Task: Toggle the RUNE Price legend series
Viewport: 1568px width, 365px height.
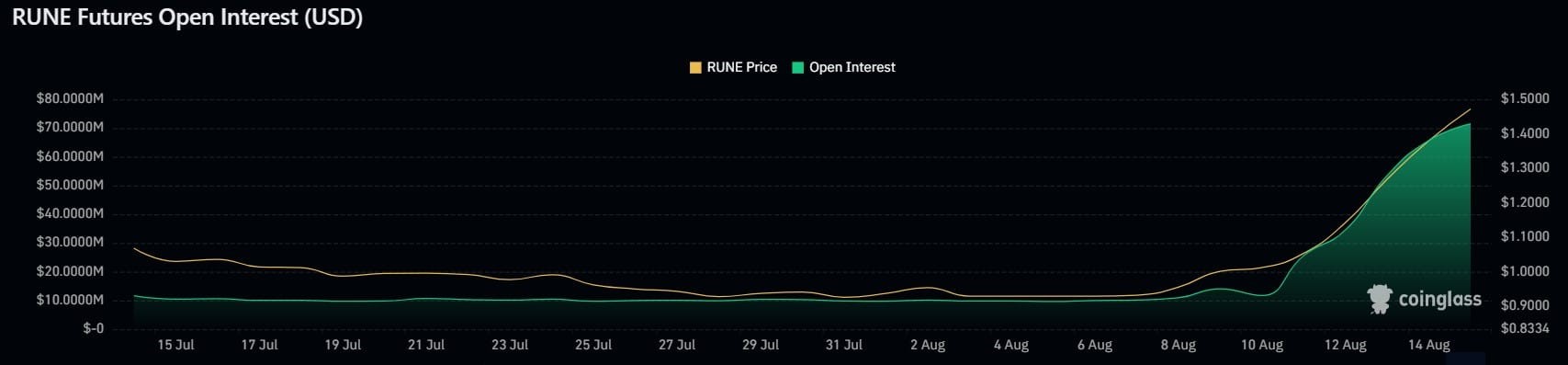Action: (733, 67)
